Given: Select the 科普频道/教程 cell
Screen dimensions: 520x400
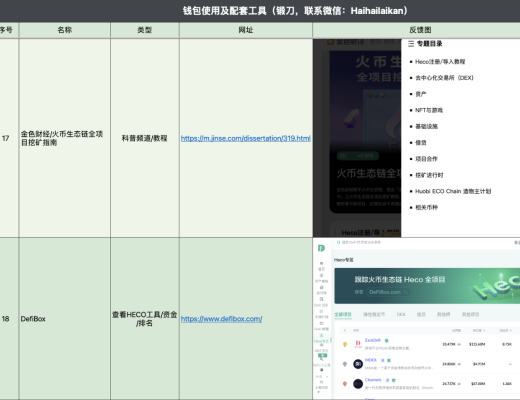Looking at the screenshot, I should tap(145, 138).
